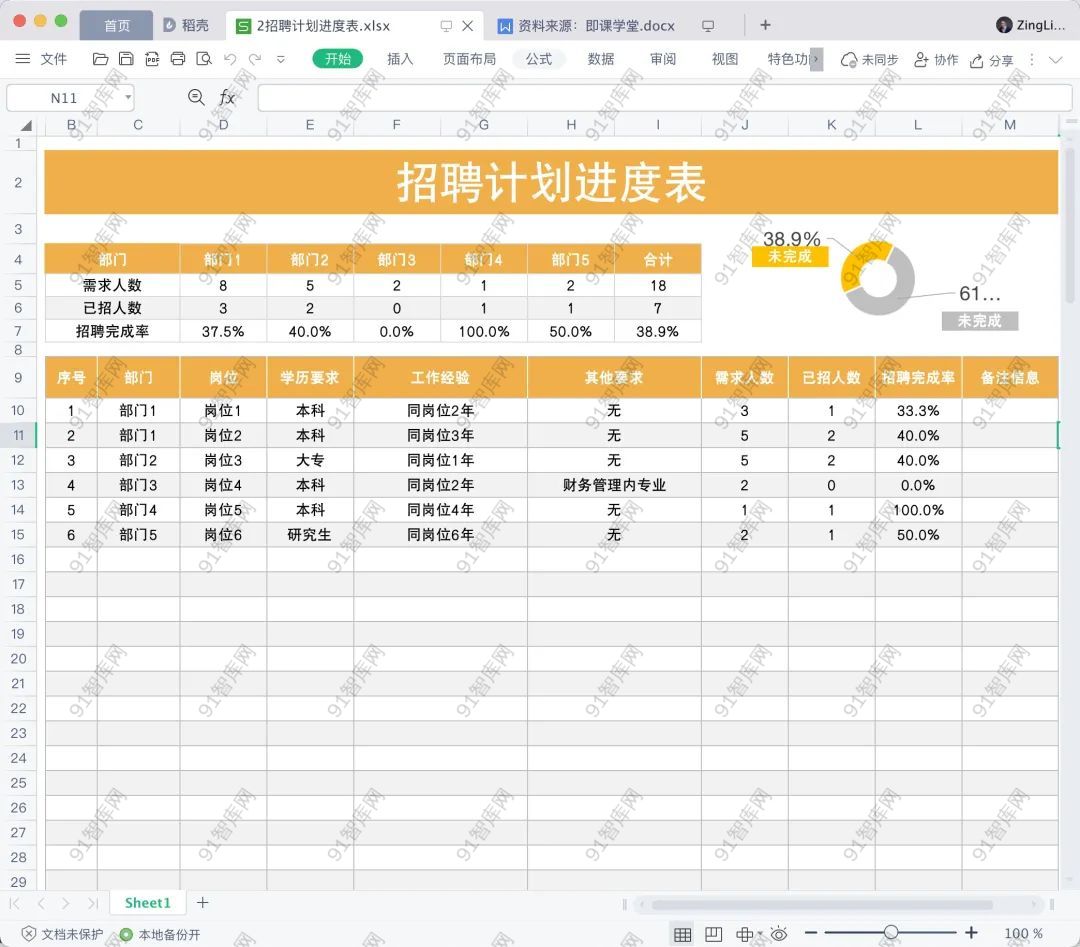The height and width of the screenshot is (947, 1080).
Task: Click the save icon
Action: tap(126, 59)
